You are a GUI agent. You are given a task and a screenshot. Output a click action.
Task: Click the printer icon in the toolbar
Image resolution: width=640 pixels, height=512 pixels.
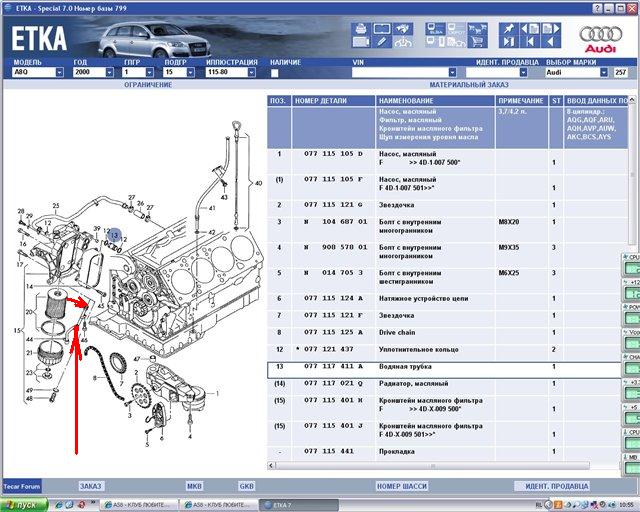360,27
